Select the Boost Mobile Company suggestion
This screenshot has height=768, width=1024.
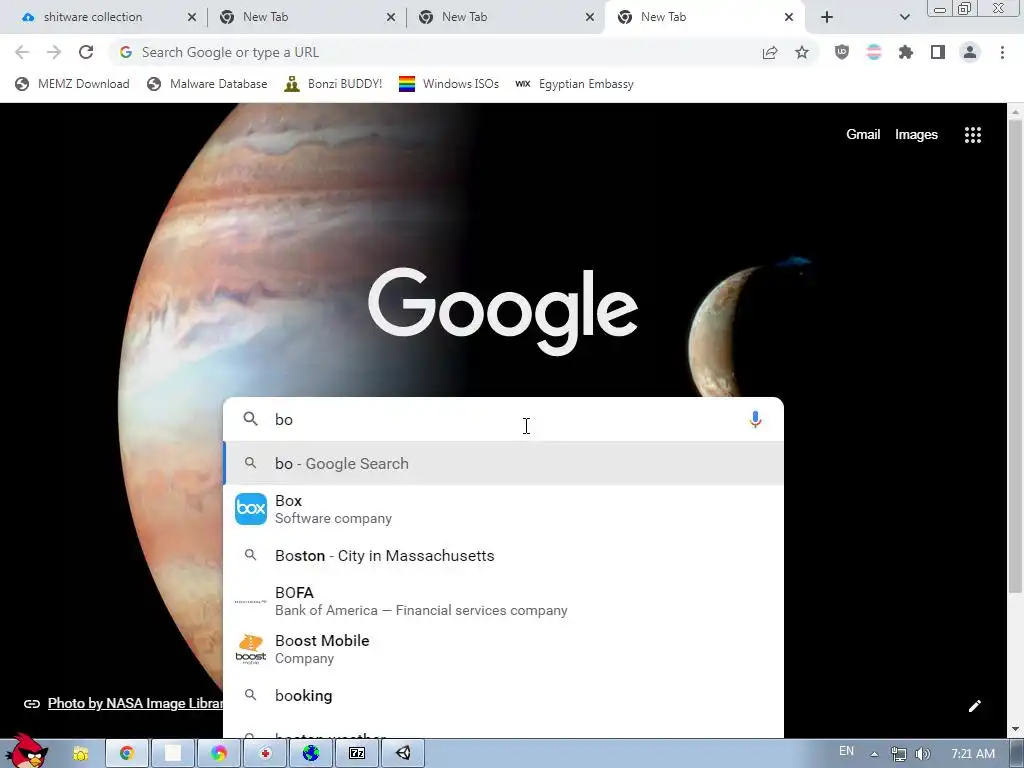[503, 649]
